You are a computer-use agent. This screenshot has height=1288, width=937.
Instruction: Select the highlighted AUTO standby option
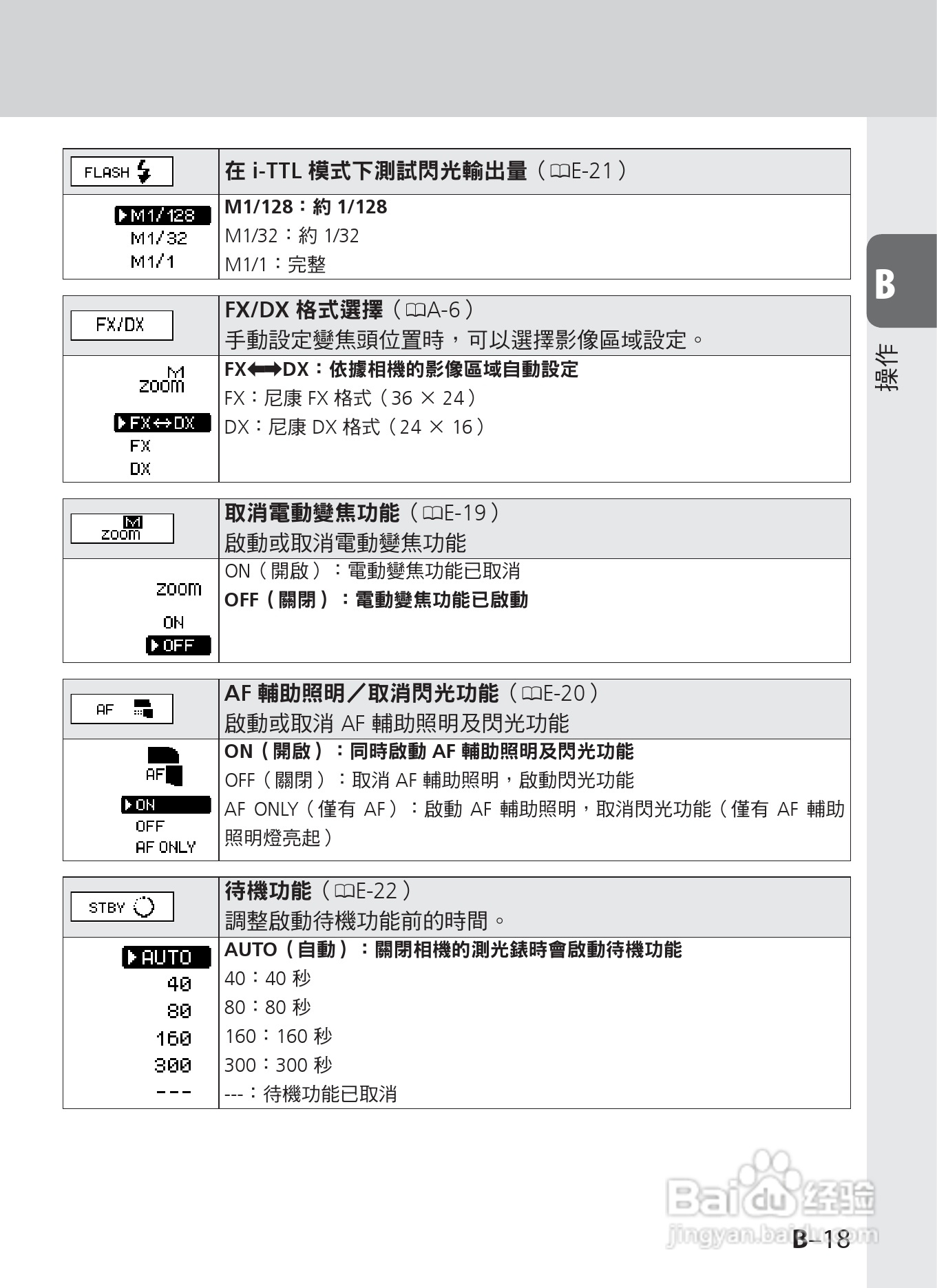click(x=167, y=958)
